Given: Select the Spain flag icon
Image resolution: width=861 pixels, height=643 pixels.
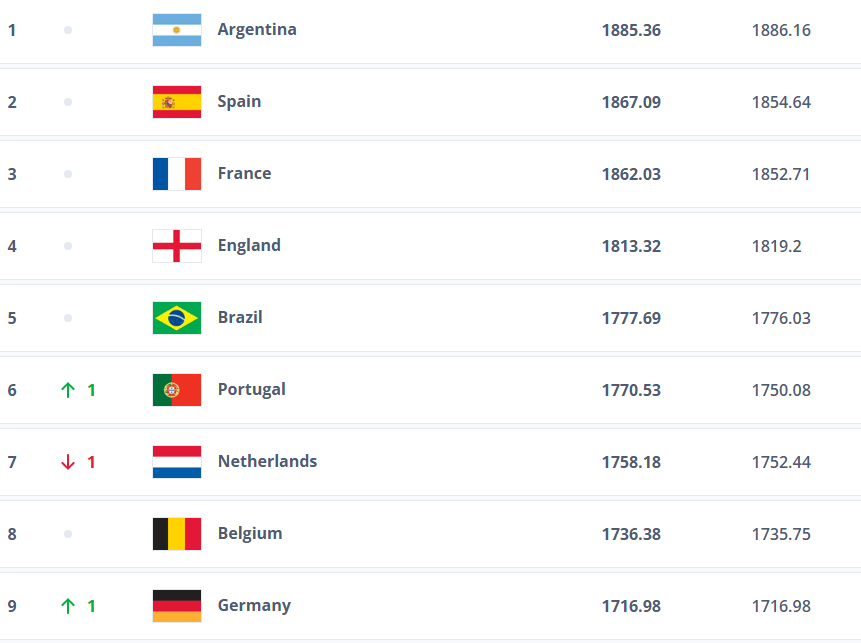Looking at the screenshot, I should 176,101.
